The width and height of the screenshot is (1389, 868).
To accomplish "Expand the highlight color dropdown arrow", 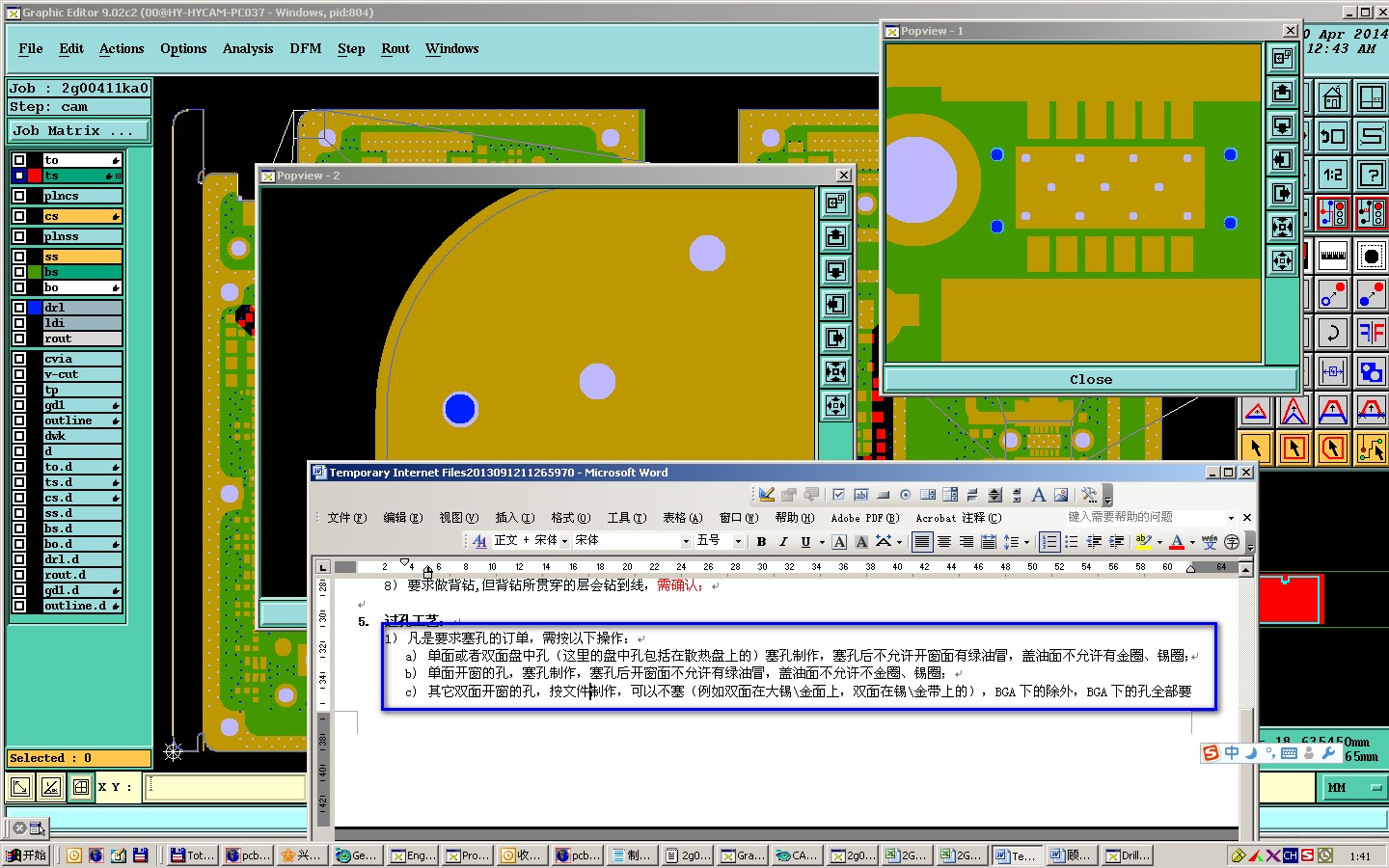I will tap(1159, 542).
